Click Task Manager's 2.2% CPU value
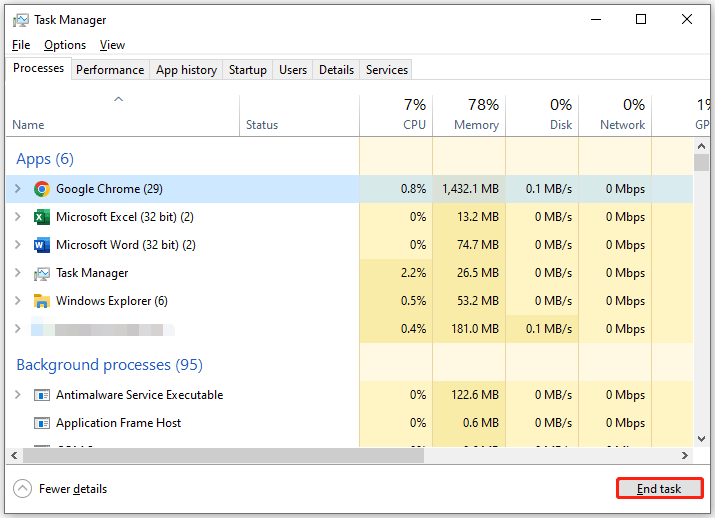 pos(413,273)
